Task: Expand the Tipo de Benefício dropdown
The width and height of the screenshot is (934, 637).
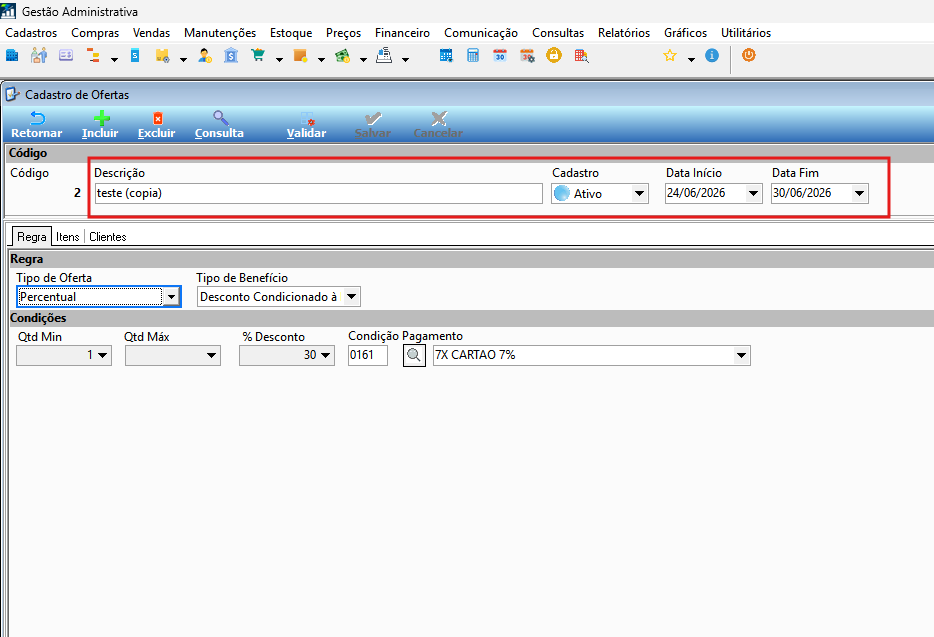Action: tap(351, 297)
